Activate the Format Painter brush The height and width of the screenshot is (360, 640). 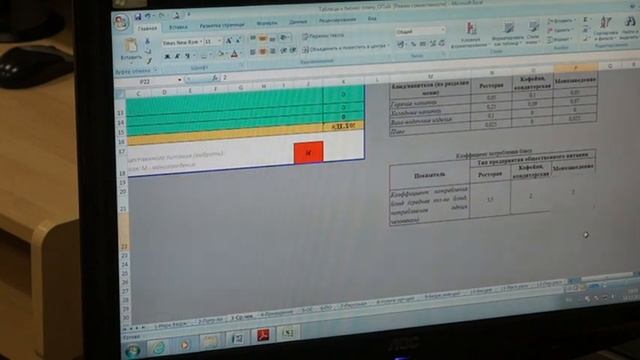[x=149, y=60]
